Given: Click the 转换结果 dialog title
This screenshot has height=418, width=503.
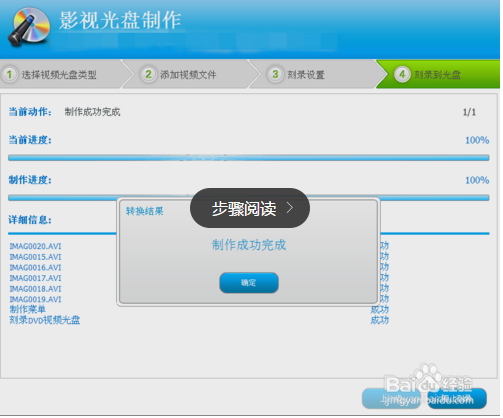Looking at the screenshot, I should (x=145, y=212).
